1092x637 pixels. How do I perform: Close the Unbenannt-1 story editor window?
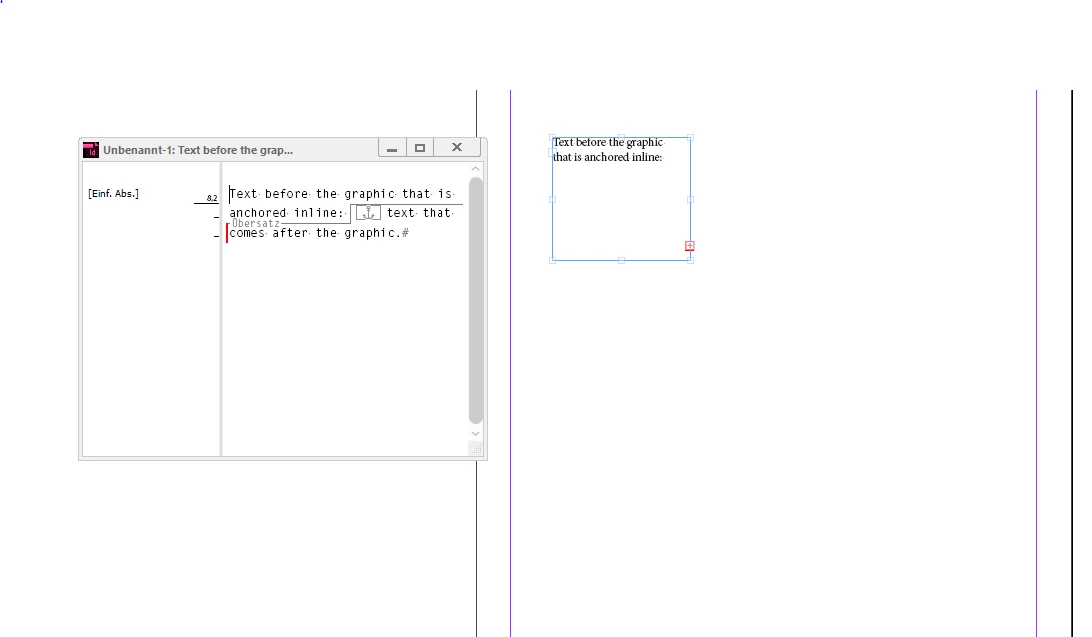(457, 148)
